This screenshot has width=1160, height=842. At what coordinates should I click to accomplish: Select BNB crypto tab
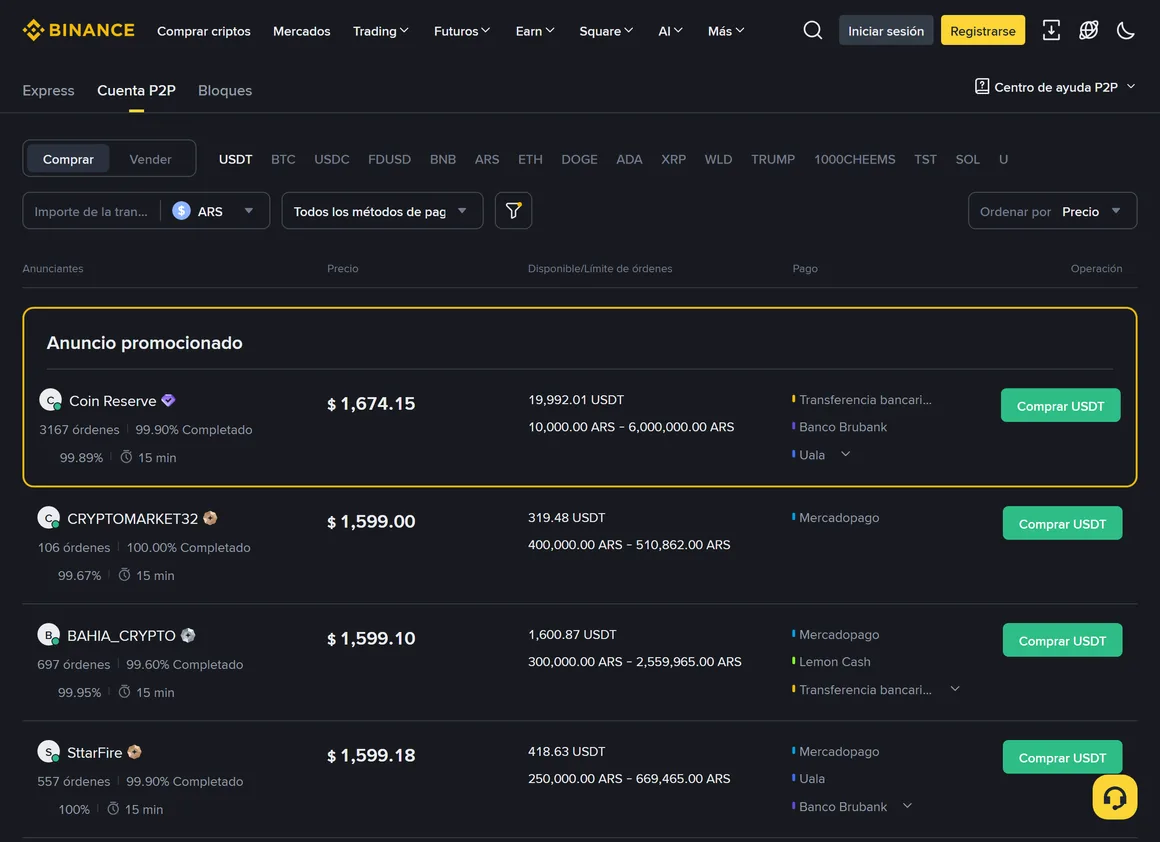(x=442, y=159)
